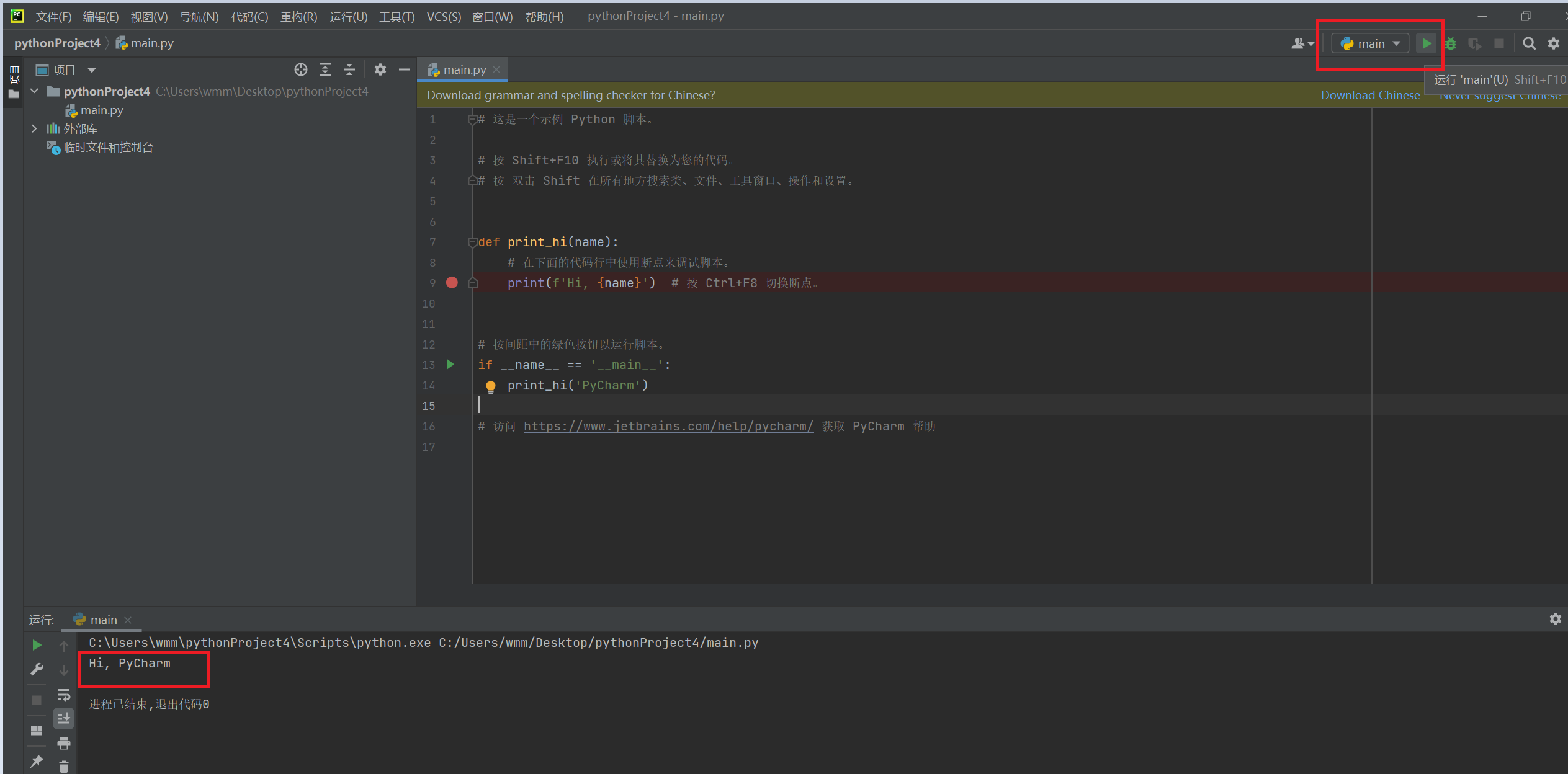Viewport: 1568px width, 774px height.
Task: Open Run panel settings gear
Action: click(1555, 619)
